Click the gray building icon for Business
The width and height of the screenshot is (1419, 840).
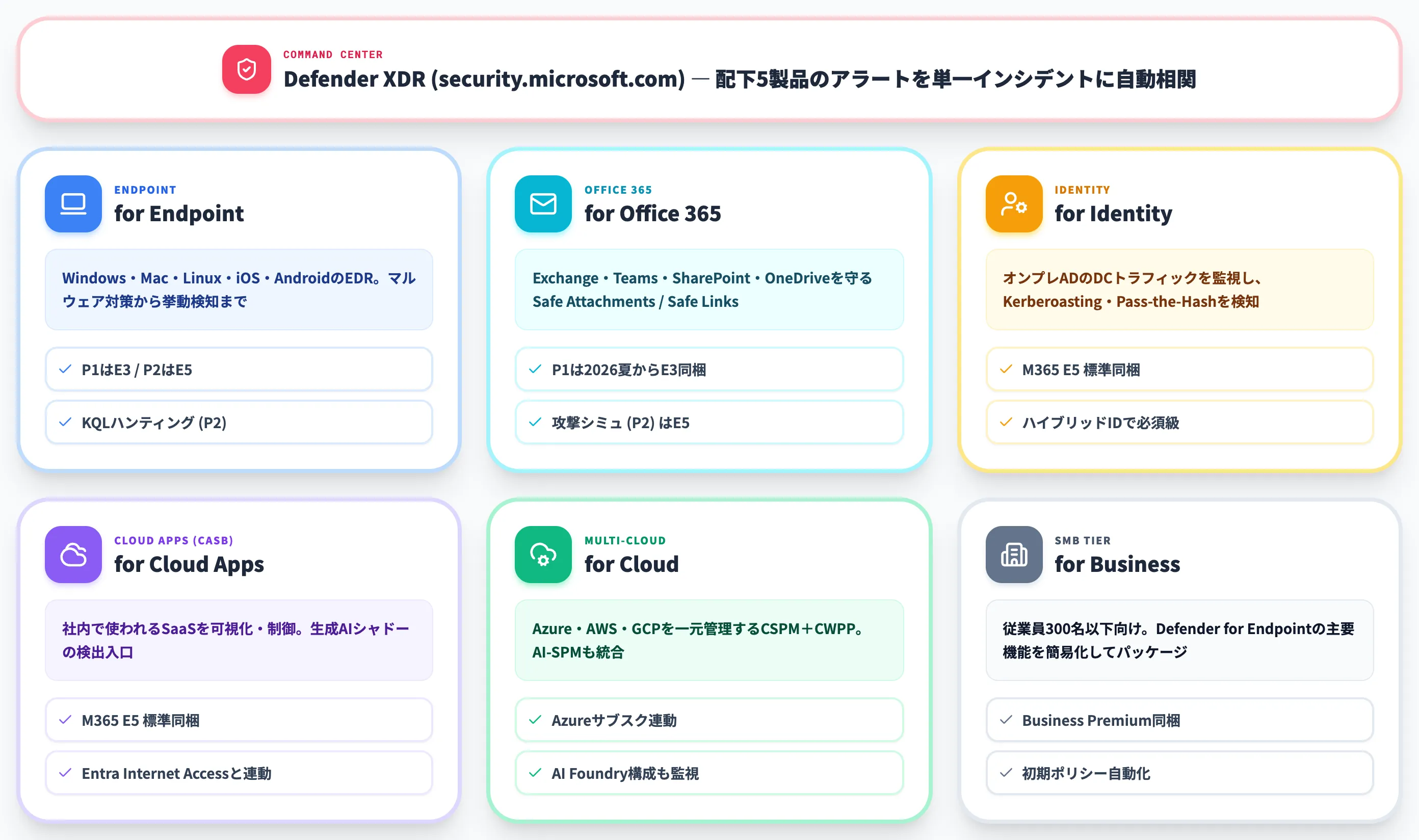click(1014, 555)
